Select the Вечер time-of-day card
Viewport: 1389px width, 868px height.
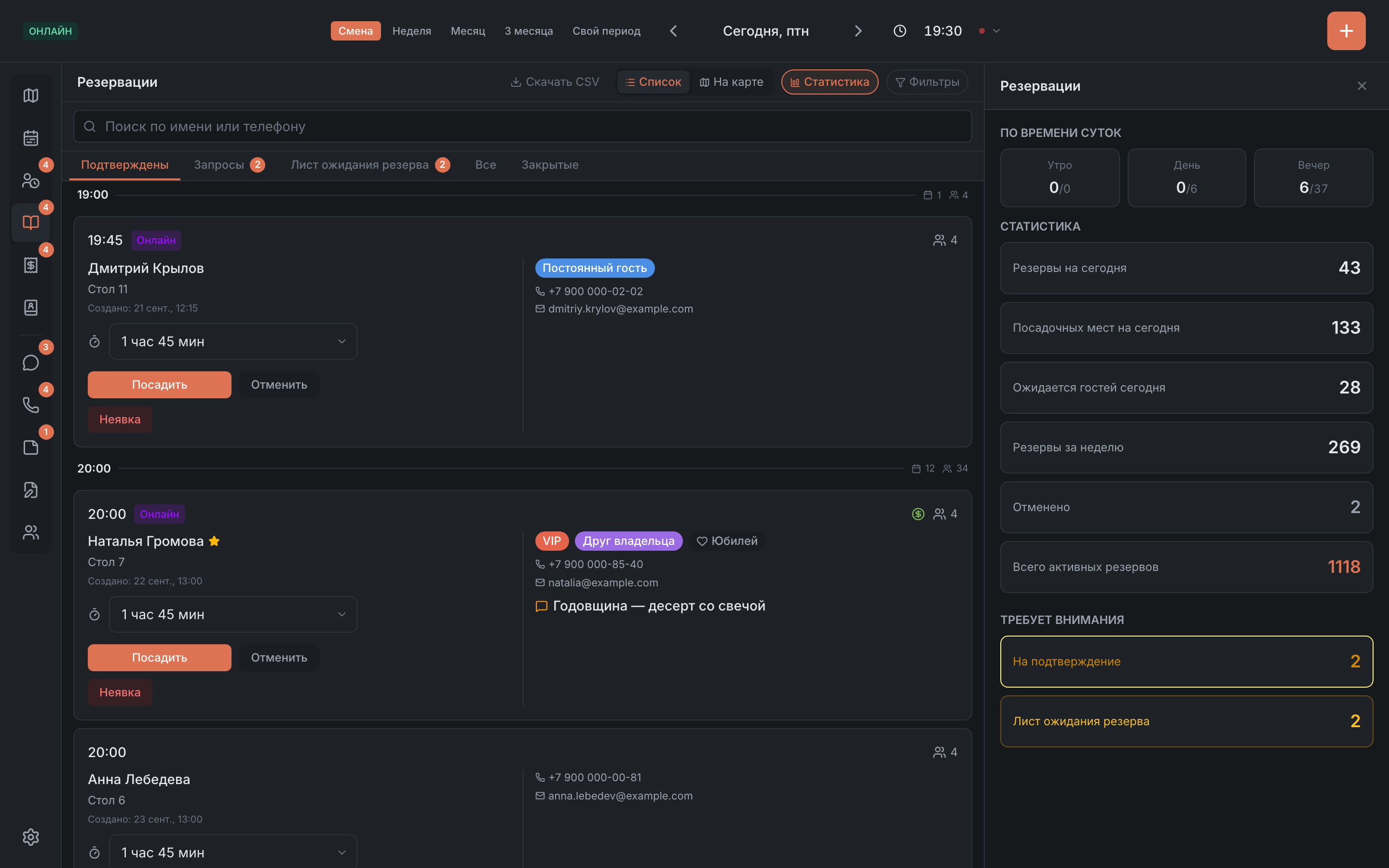coord(1313,178)
